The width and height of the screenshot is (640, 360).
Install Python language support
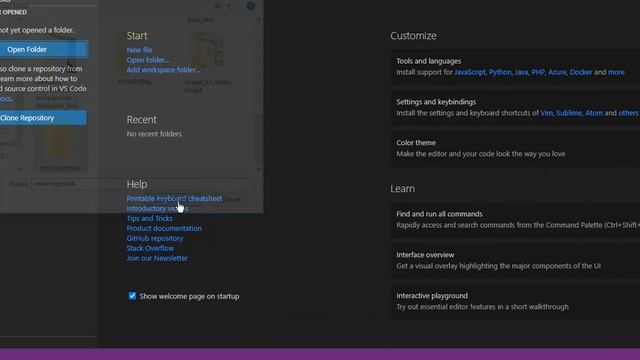(500, 72)
